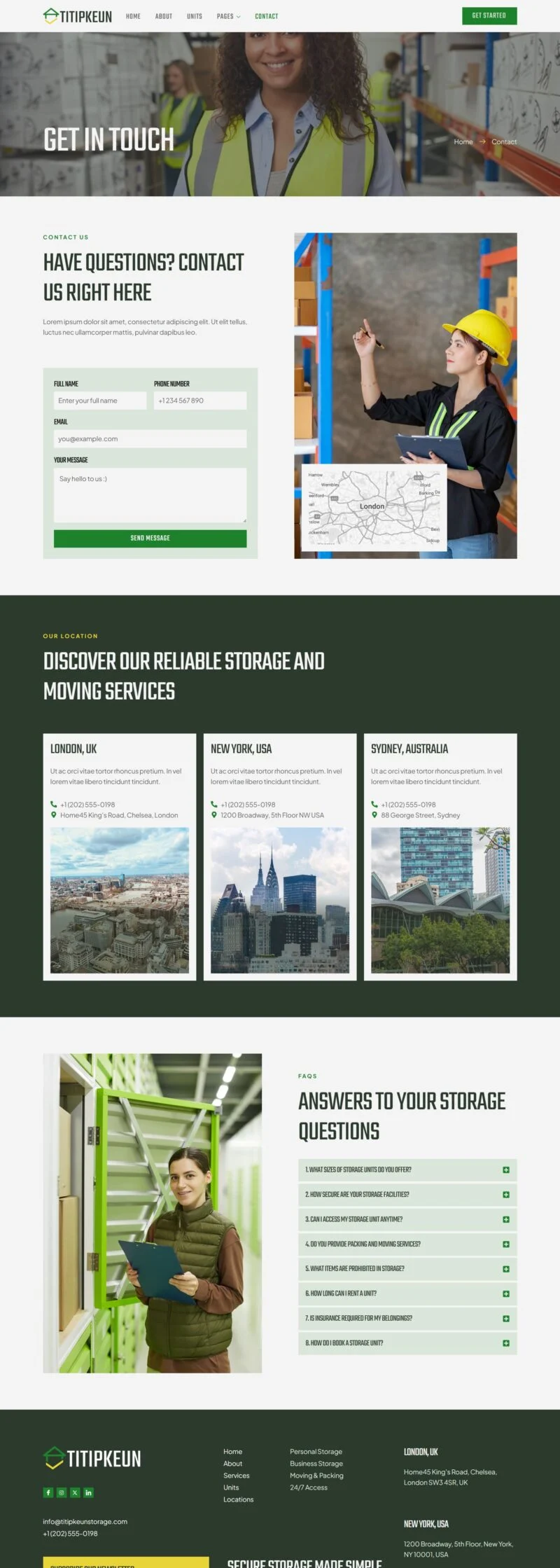Open the footer Moving & Packing link
This screenshot has height=1568, width=560.
click(317, 1476)
